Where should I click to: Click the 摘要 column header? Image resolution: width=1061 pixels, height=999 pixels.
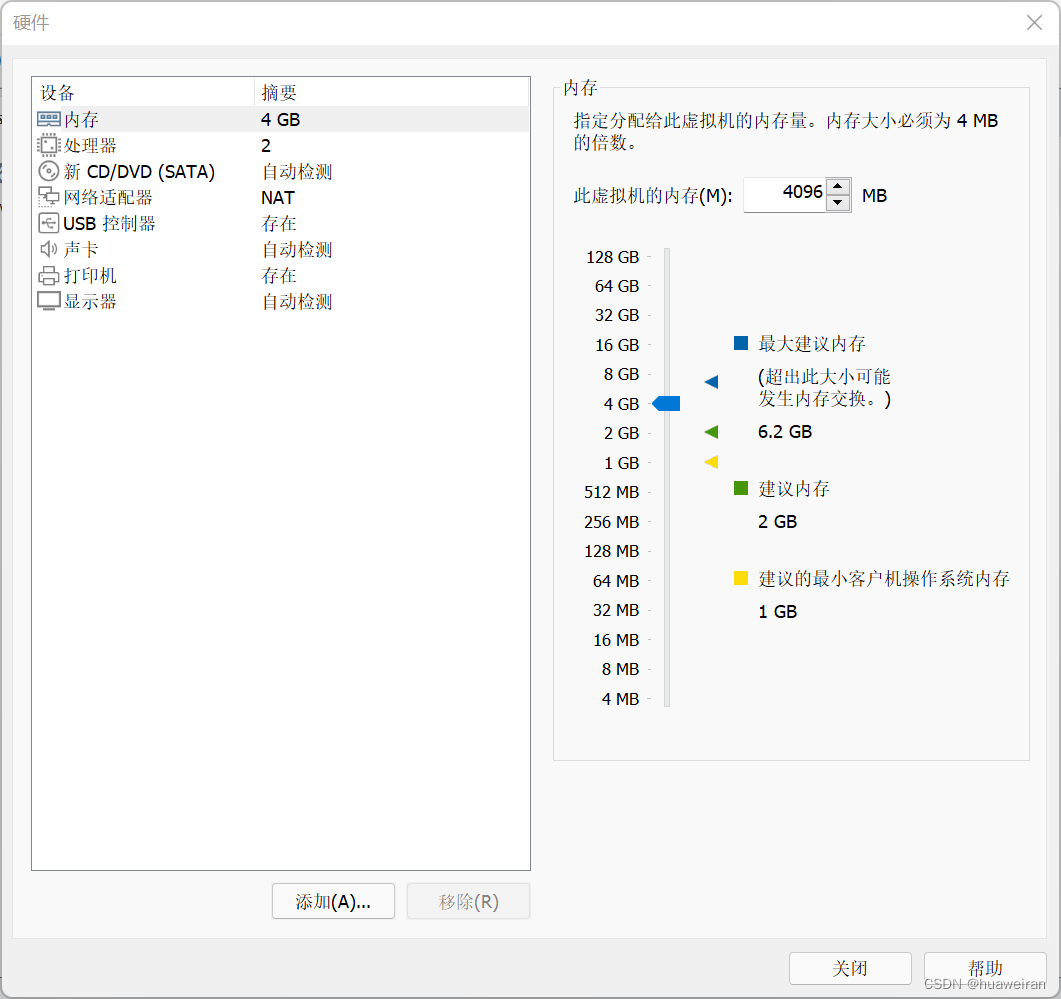coord(279,93)
